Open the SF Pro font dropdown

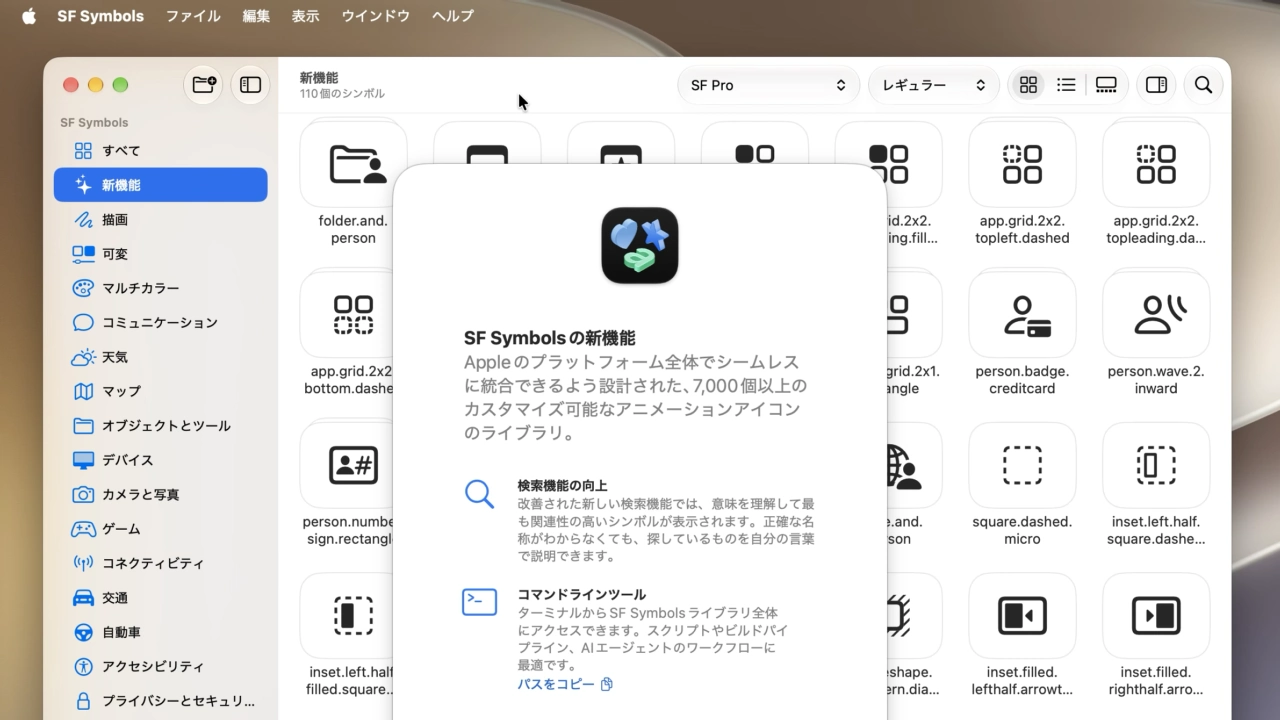point(768,85)
